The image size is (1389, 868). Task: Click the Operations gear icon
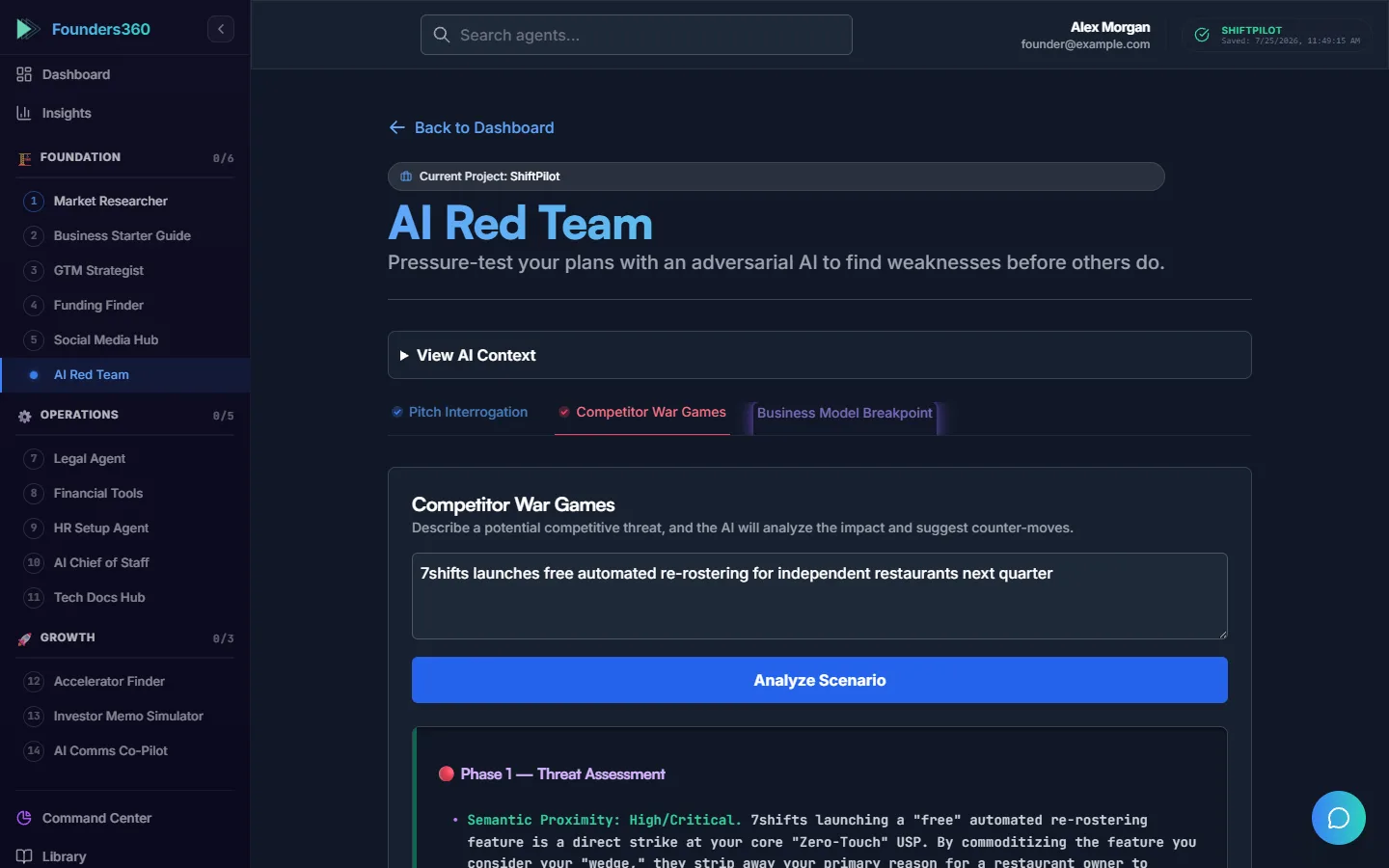pos(25,416)
